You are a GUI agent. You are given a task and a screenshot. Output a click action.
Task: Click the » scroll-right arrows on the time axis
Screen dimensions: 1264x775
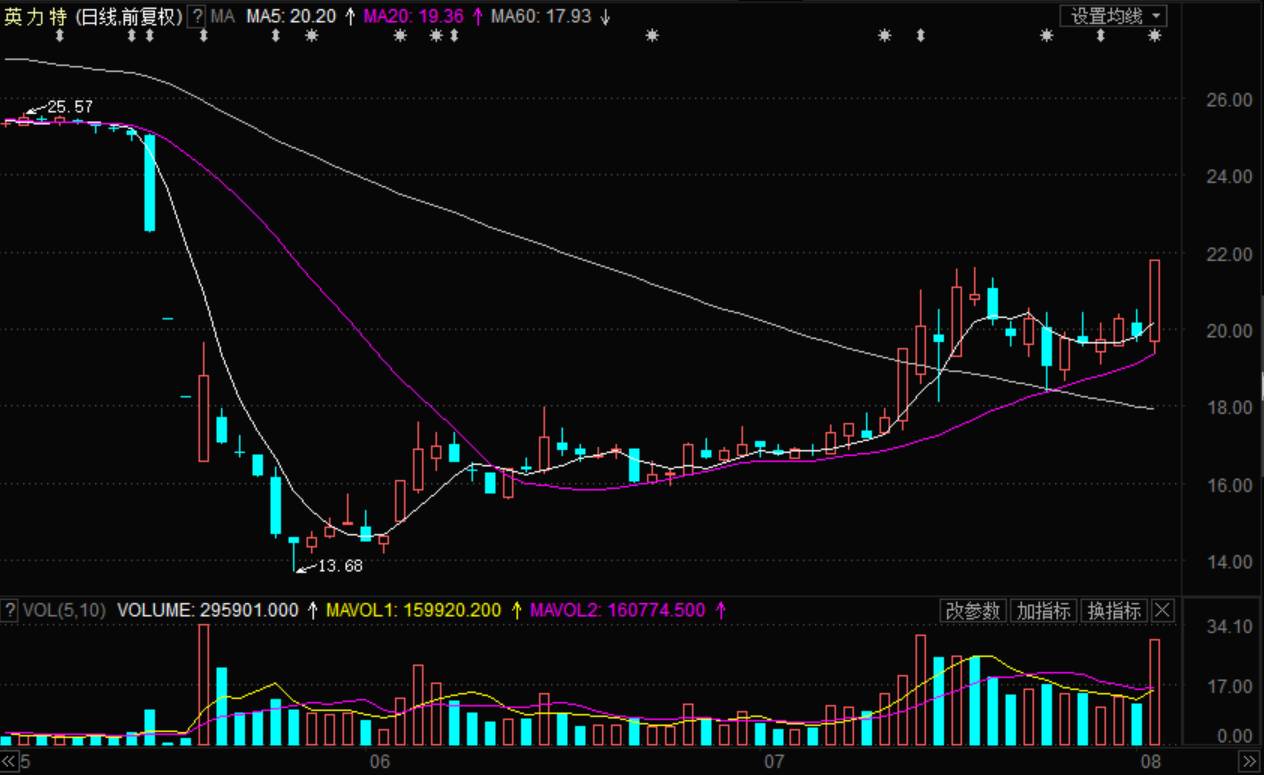[x=1247, y=762]
